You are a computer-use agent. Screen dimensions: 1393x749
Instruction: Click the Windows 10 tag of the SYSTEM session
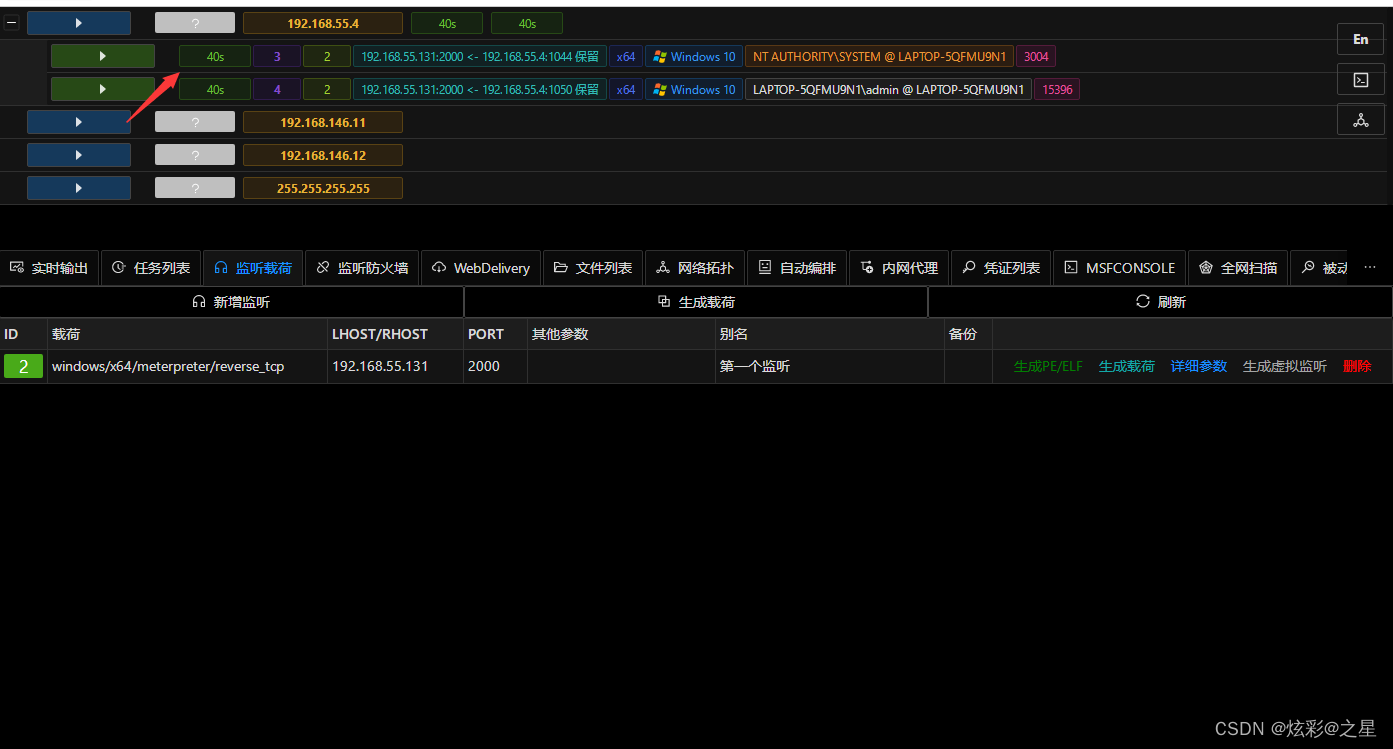pyautogui.click(x=694, y=57)
